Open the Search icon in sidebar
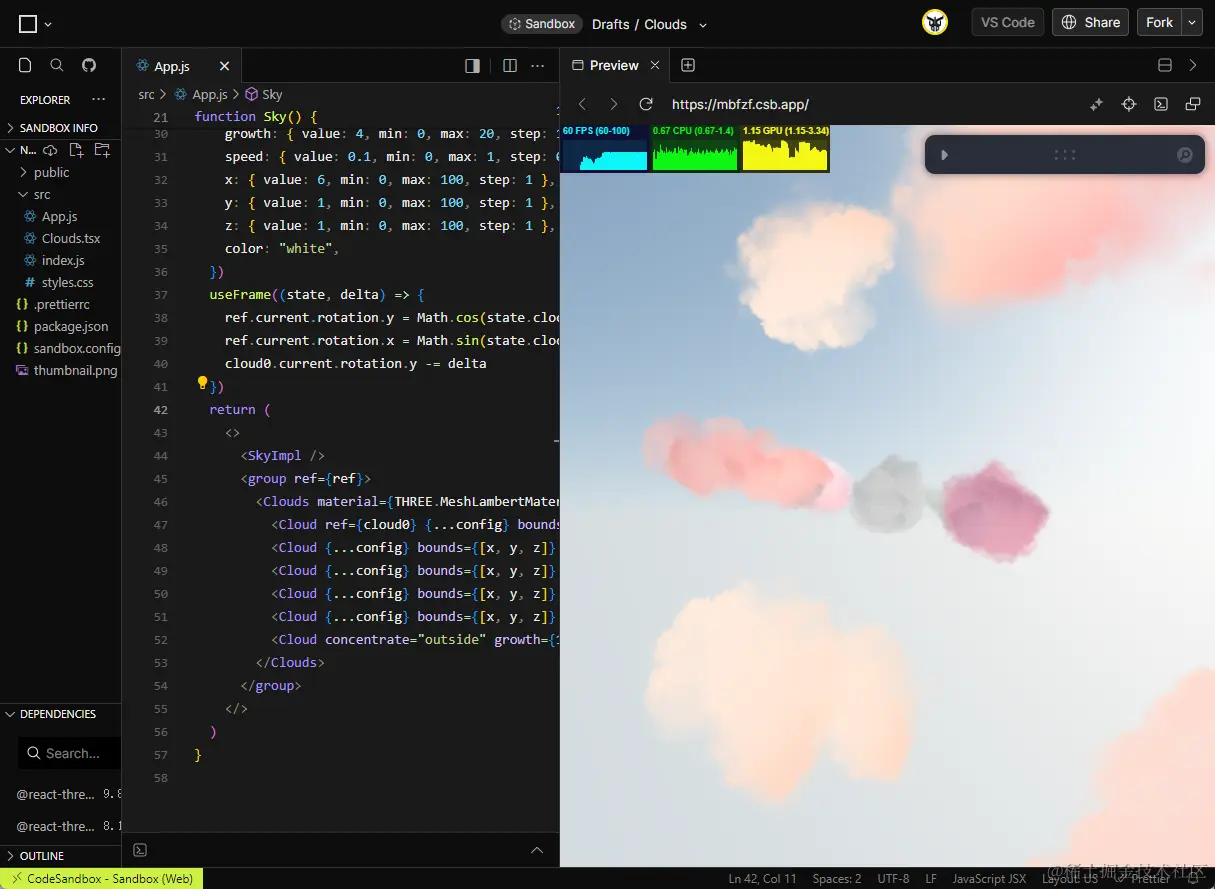 click(x=57, y=65)
